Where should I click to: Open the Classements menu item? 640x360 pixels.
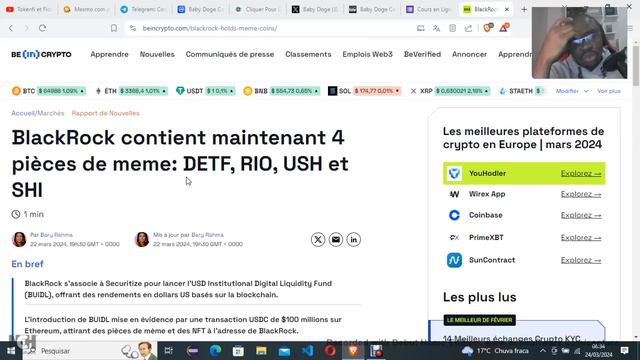(x=308, y=54)
